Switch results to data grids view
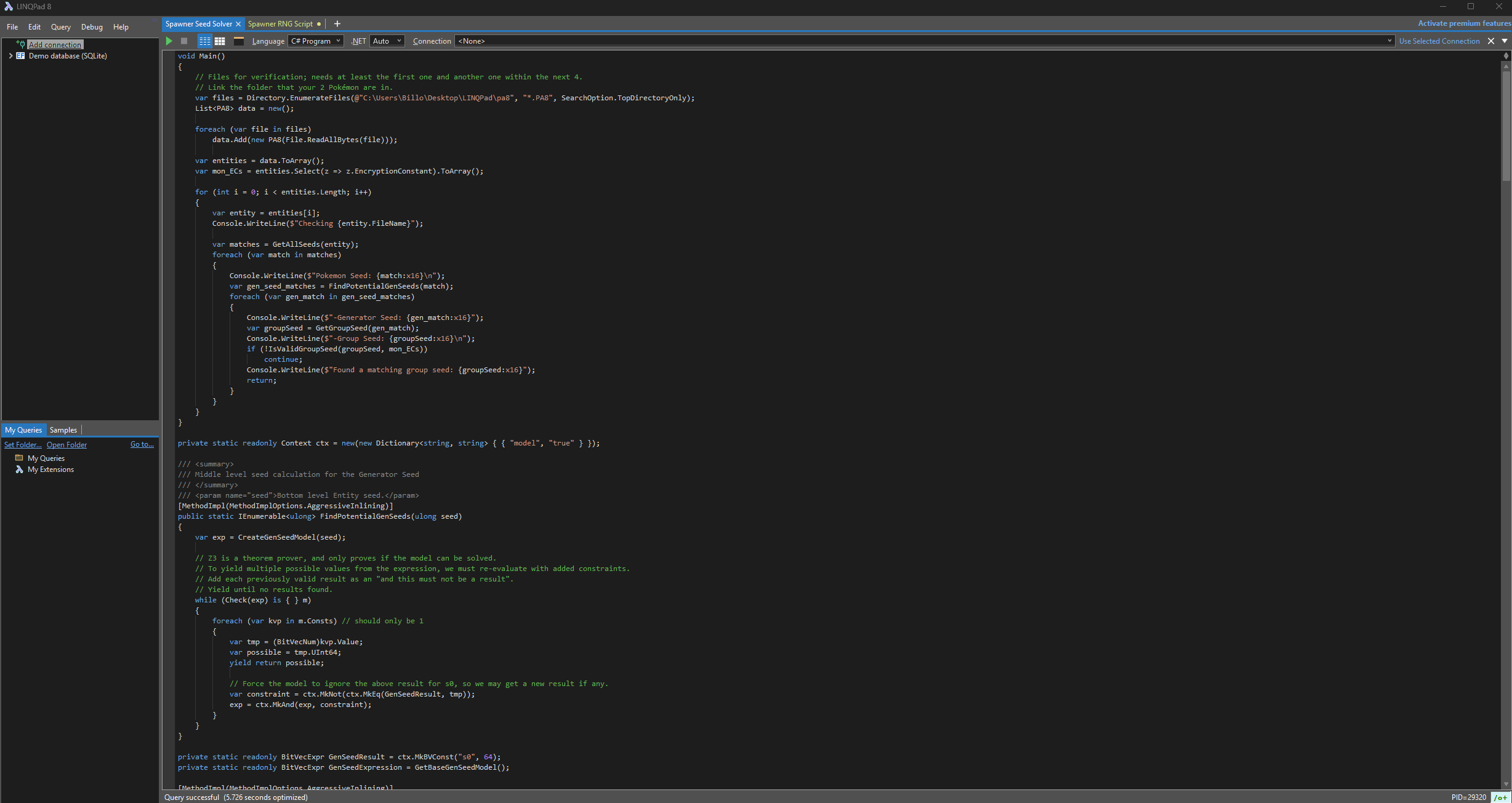 [220, 41]
